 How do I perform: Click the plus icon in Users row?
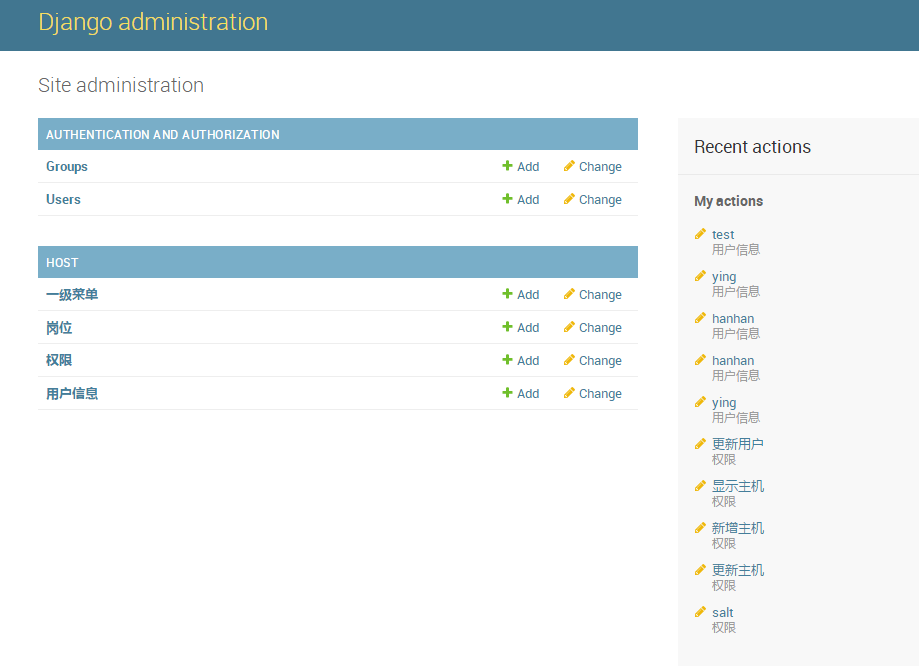pos(507,200)
